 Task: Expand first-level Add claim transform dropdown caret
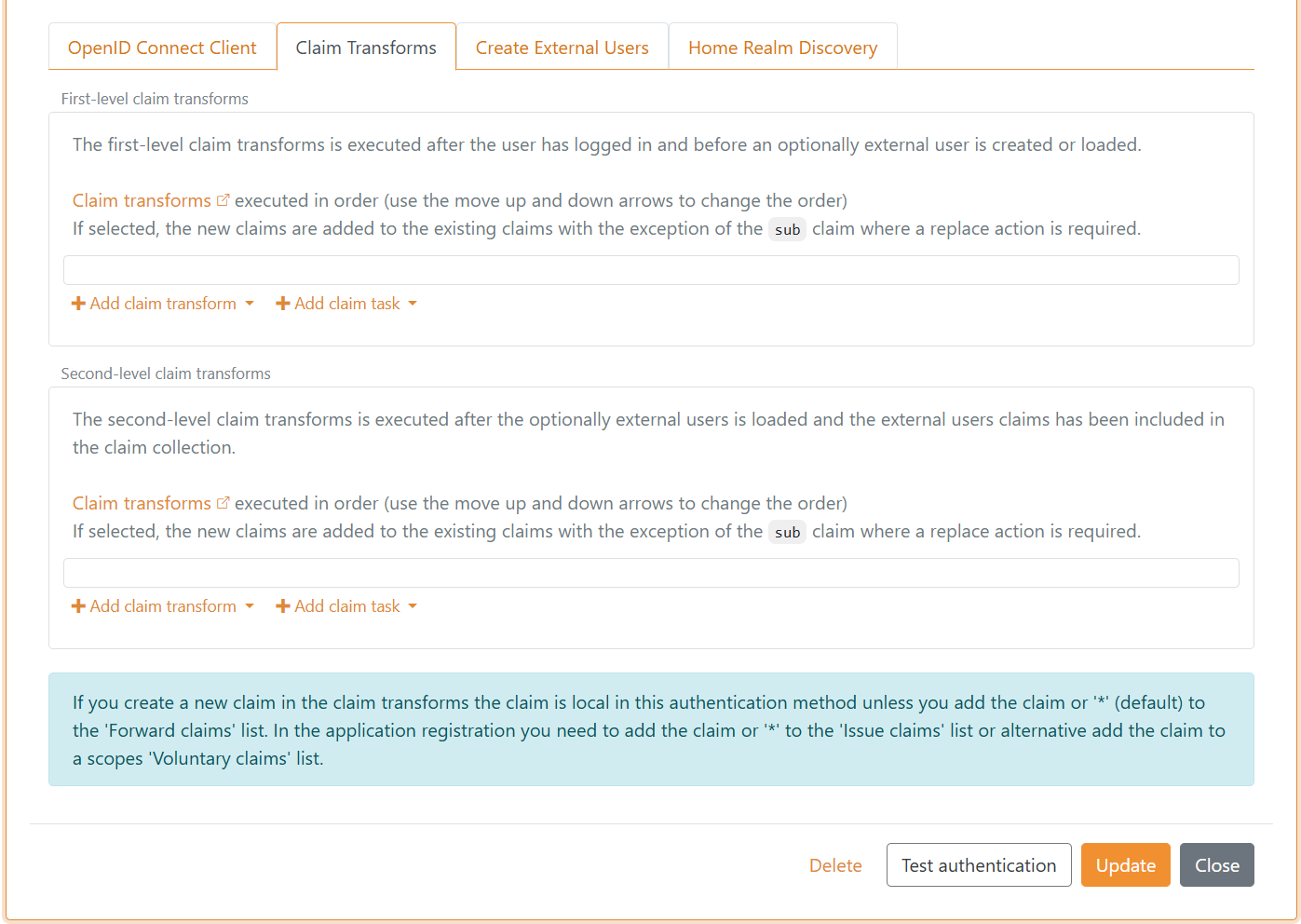(250, 304)
